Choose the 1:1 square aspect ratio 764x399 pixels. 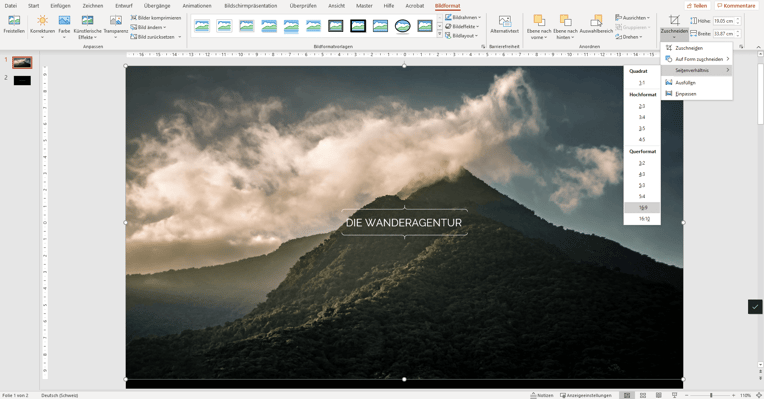(642, 83)
